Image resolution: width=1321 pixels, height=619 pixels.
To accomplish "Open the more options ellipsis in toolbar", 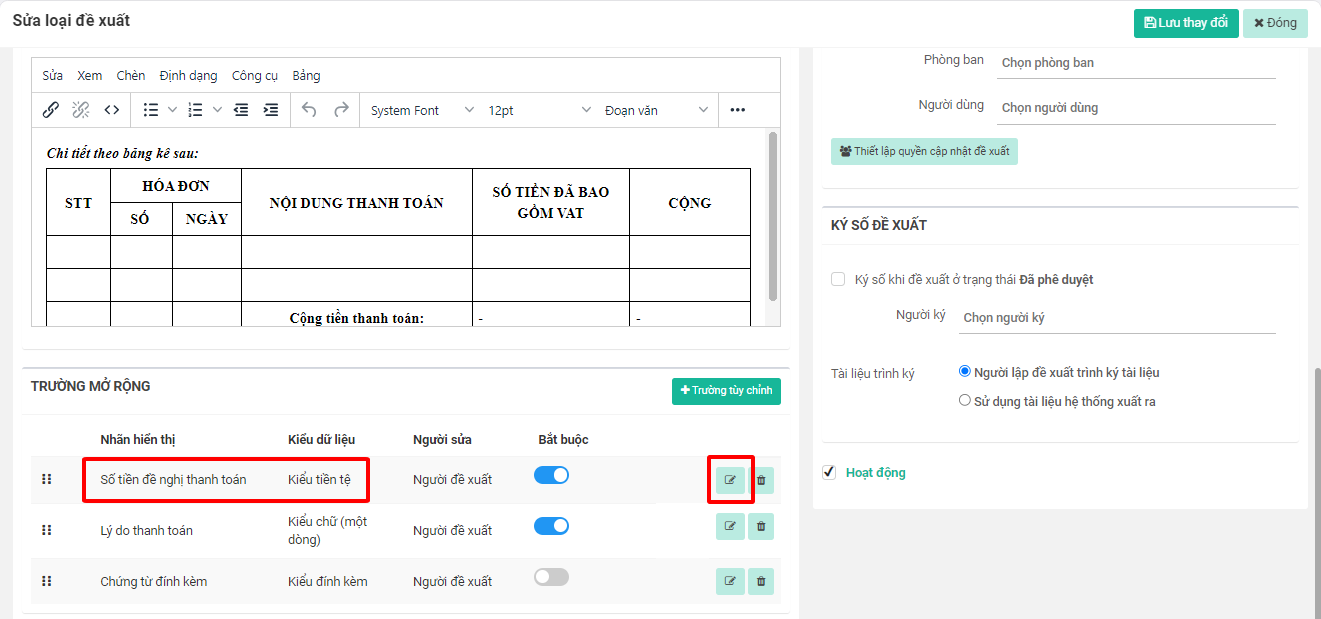I will (737, 110).
